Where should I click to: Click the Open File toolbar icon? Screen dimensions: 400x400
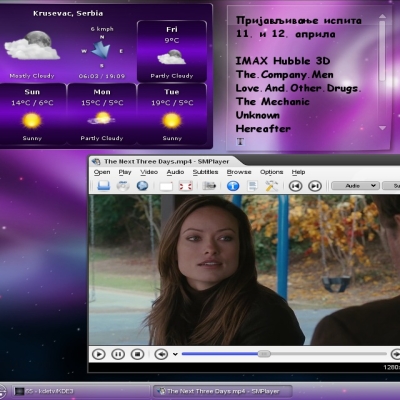click(x=103, y=185)
